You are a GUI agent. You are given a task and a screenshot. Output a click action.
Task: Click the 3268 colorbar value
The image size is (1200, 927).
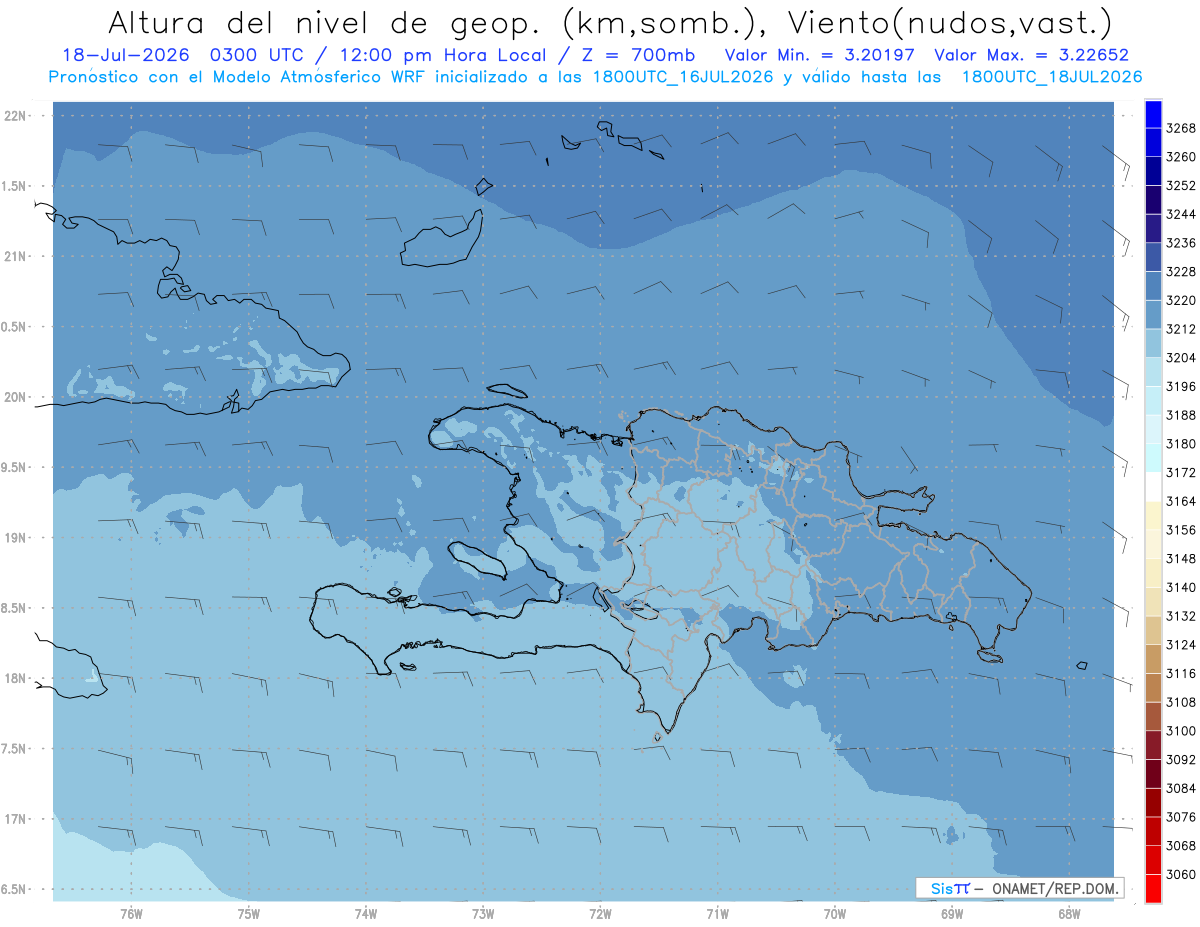[x=1181, y=128]
